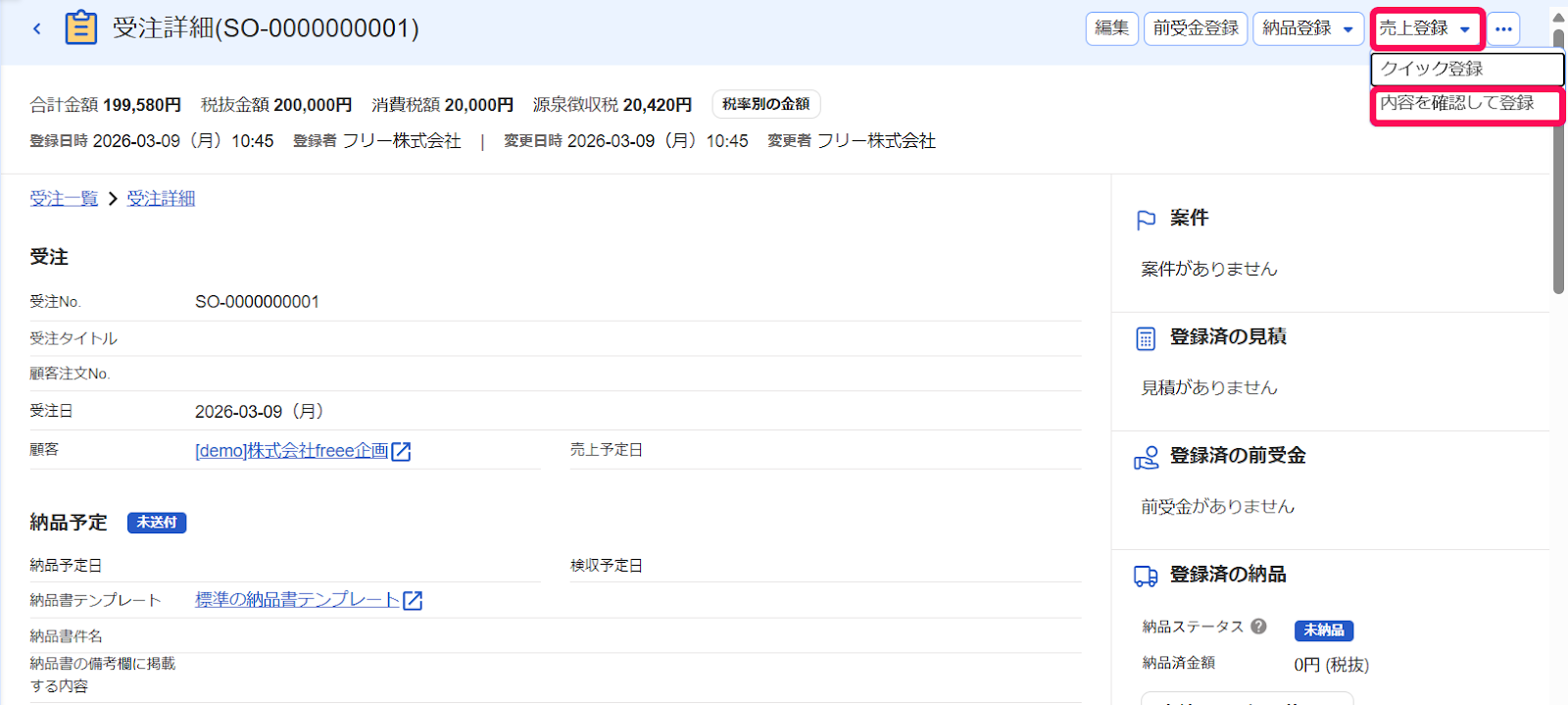Click the truck icon beside 登録済の納品

point(1146,577)
